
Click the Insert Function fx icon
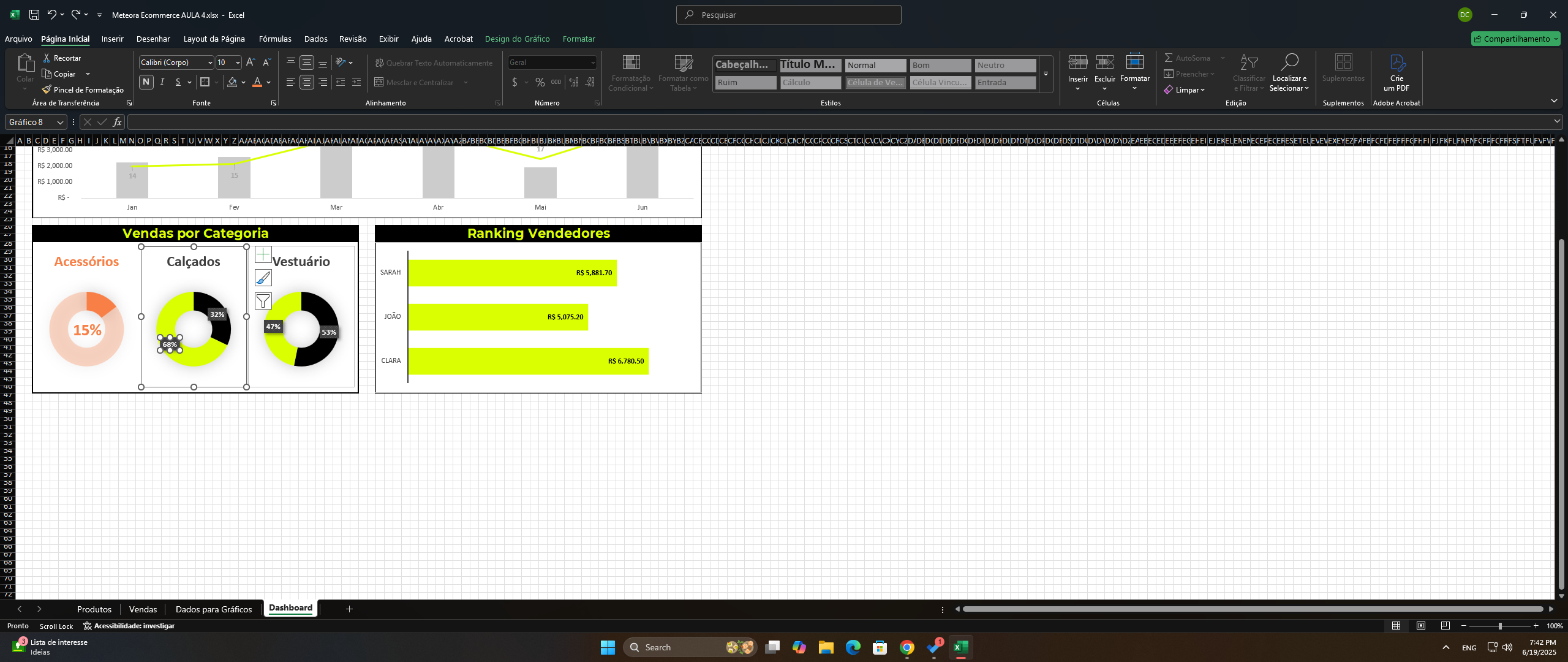118,122
